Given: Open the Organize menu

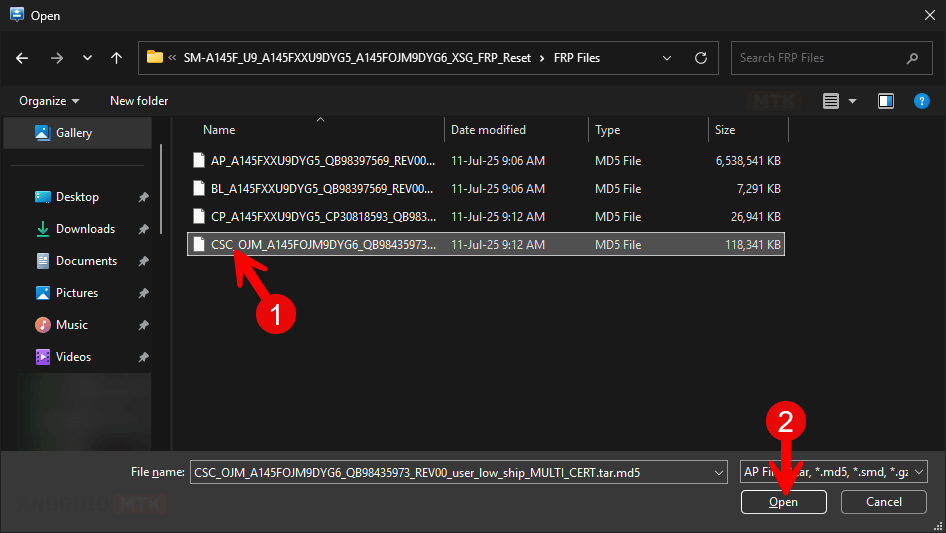Looking at the screenshot, I should point(49,101).
